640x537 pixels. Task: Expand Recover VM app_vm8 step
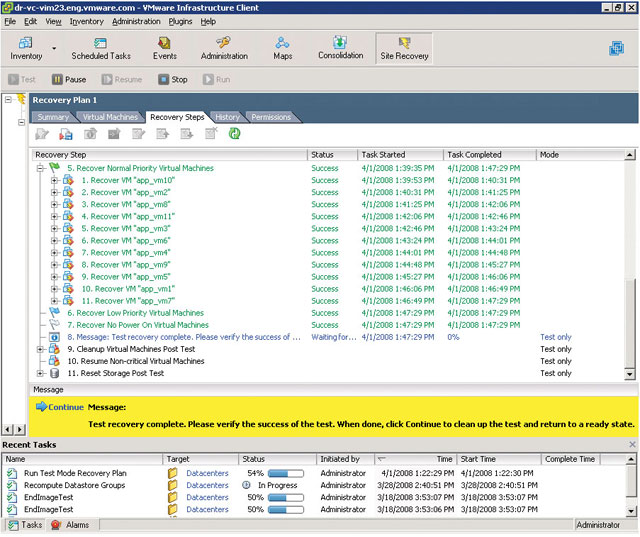(54, 204)
